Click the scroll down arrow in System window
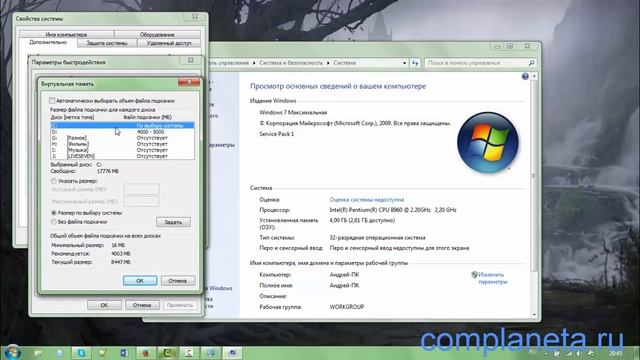640x360 pixels. tap(534, 315)
